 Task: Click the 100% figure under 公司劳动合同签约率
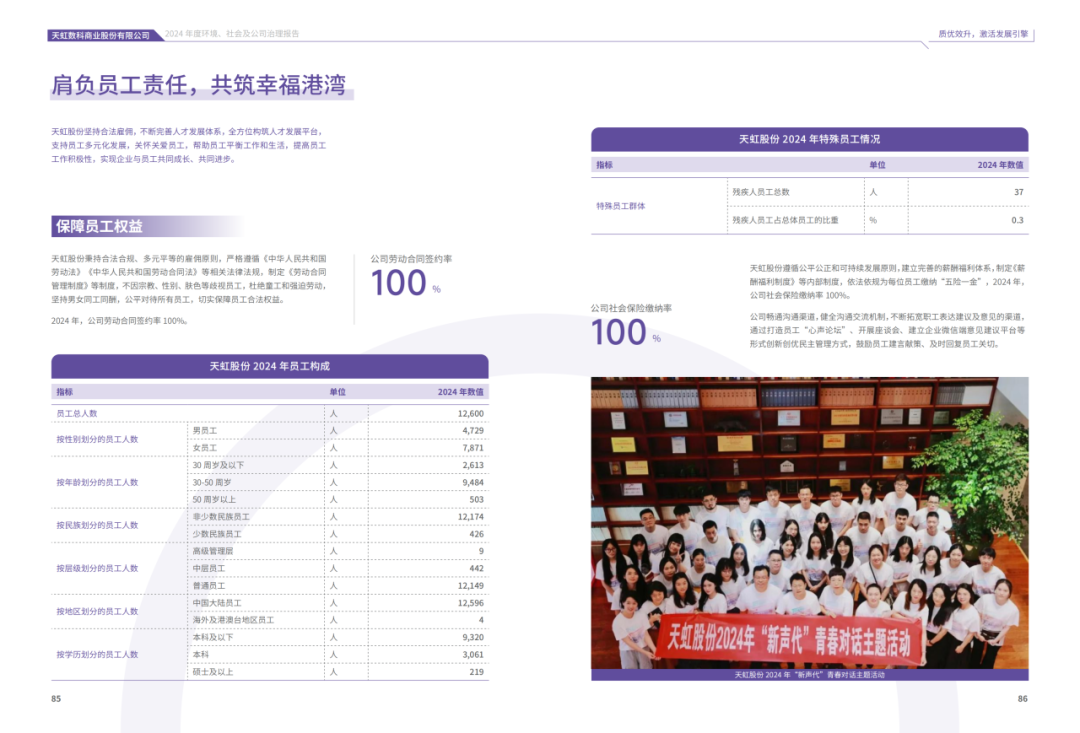(x=400, y=283)
